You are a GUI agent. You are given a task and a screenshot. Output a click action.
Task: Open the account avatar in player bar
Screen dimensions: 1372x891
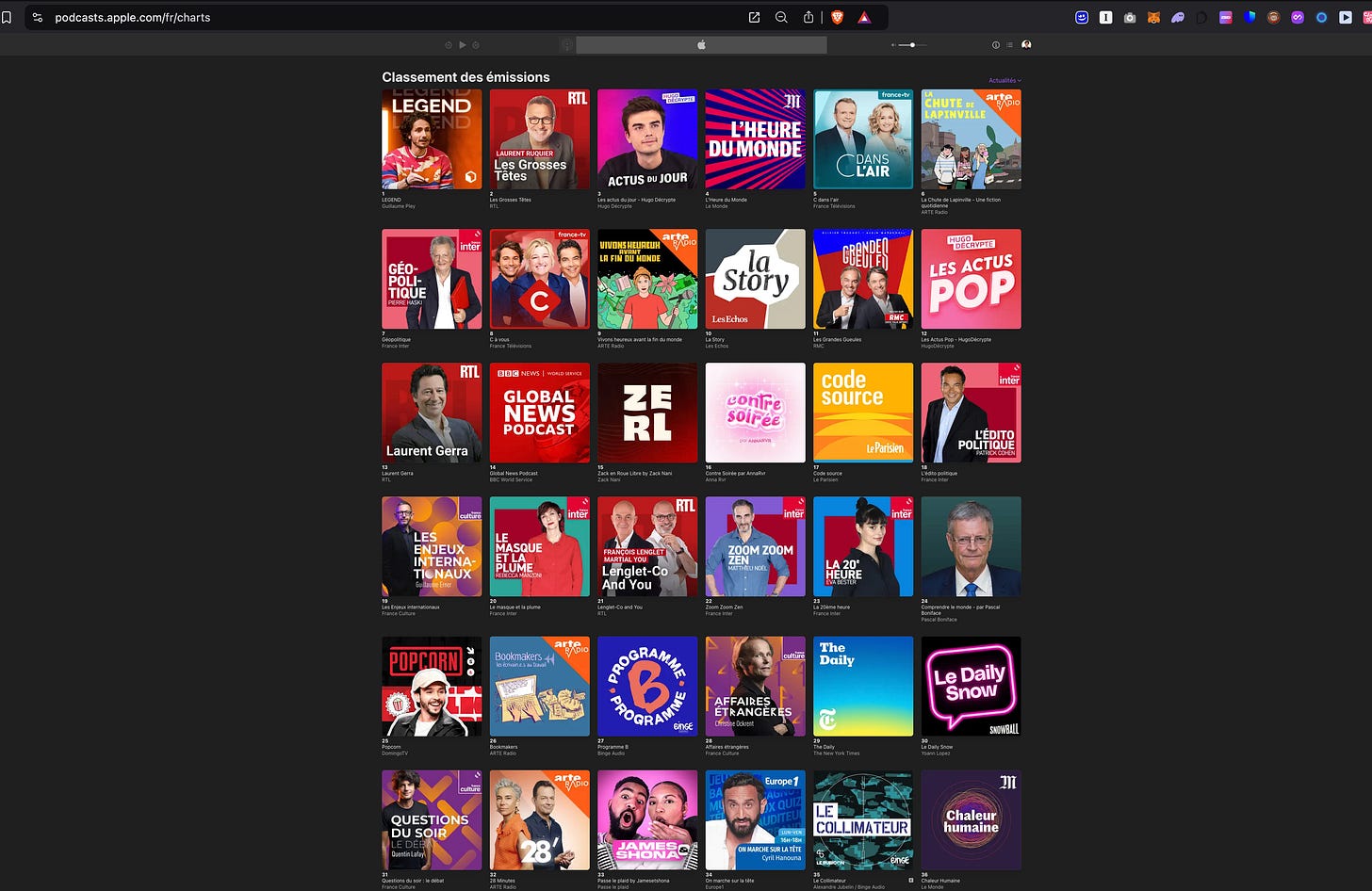click(x=1026, y=44)
